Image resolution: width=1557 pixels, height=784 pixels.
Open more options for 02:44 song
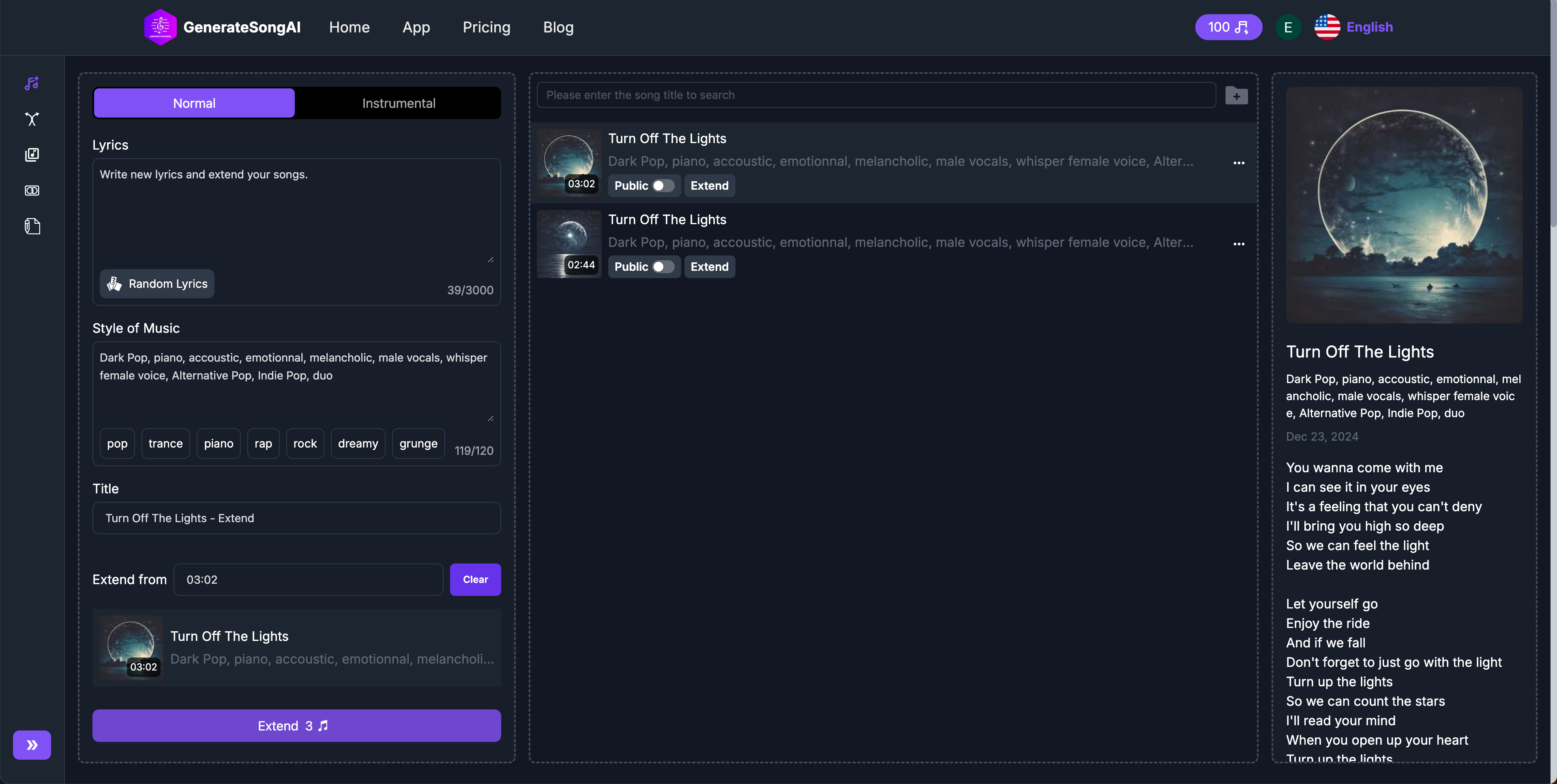pyautogui.click(x=1238, y=244)
